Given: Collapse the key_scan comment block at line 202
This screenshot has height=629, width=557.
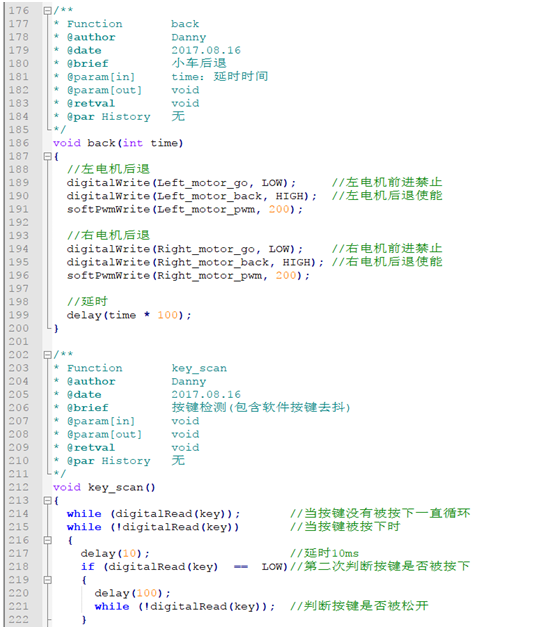Looking at the screenshot, I should 47,355.
